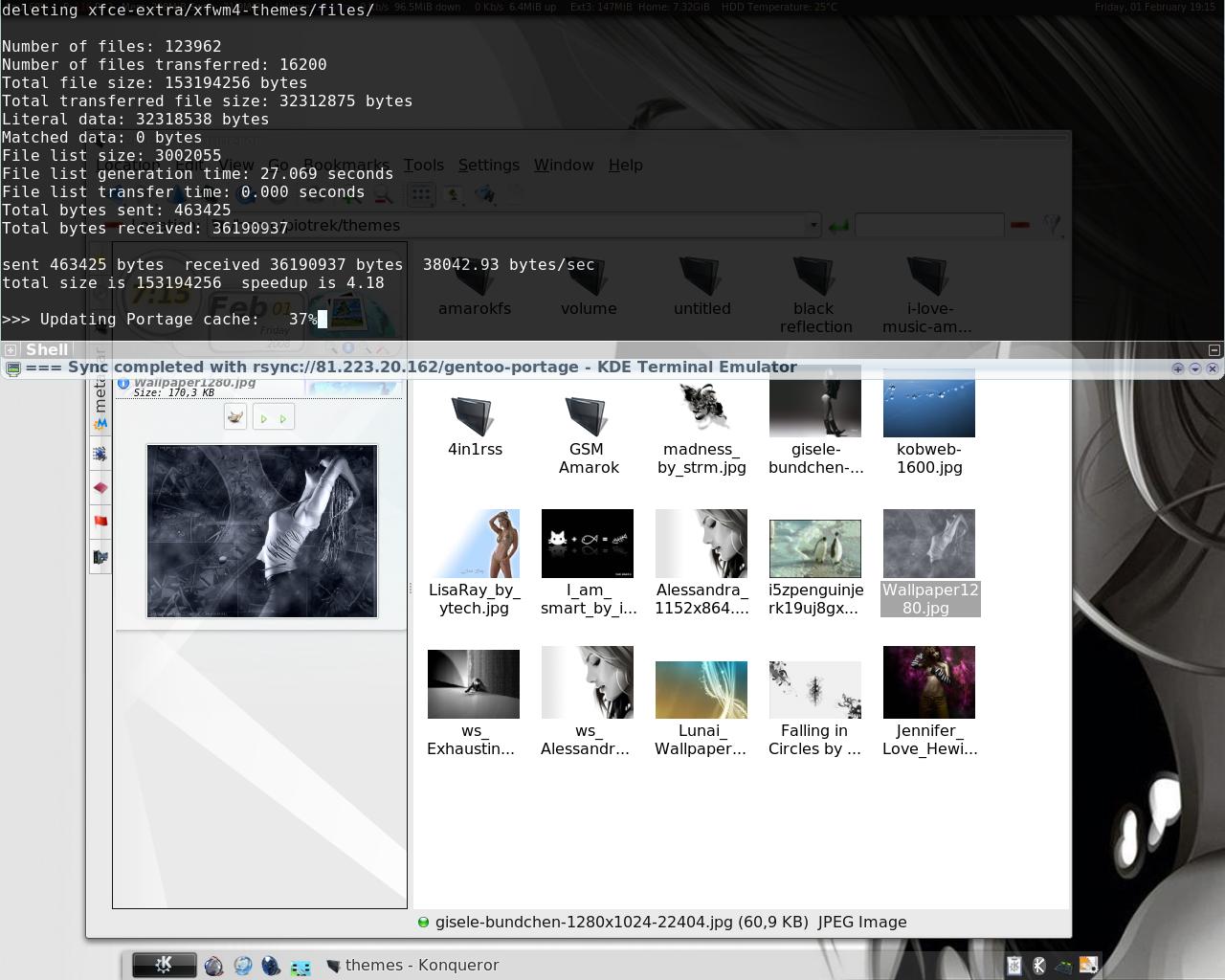1225x980 pixels.
Task: Click the Klipper clipboard tray icon
Action: (1014, 966)
